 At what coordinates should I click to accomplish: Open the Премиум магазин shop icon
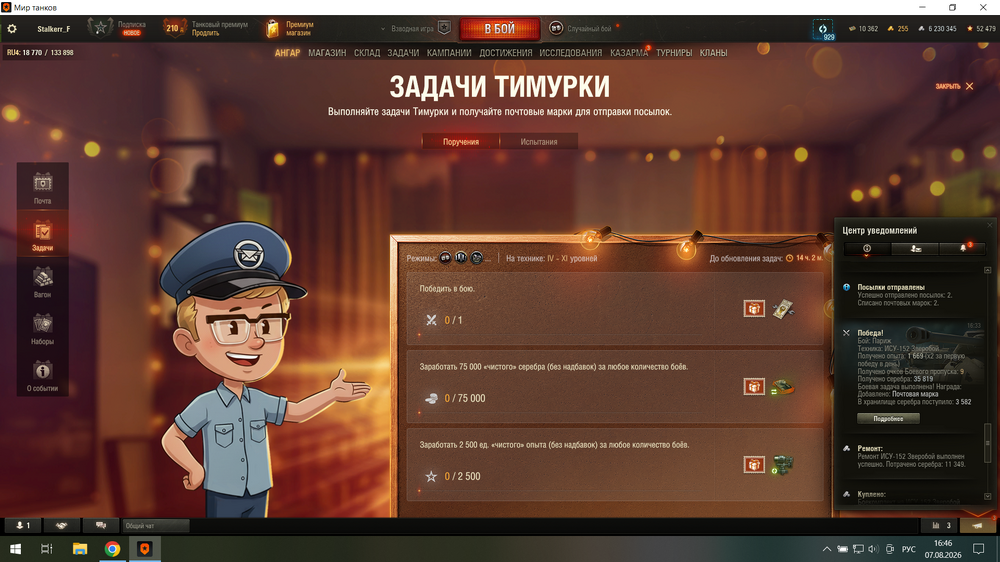(272, 29)
